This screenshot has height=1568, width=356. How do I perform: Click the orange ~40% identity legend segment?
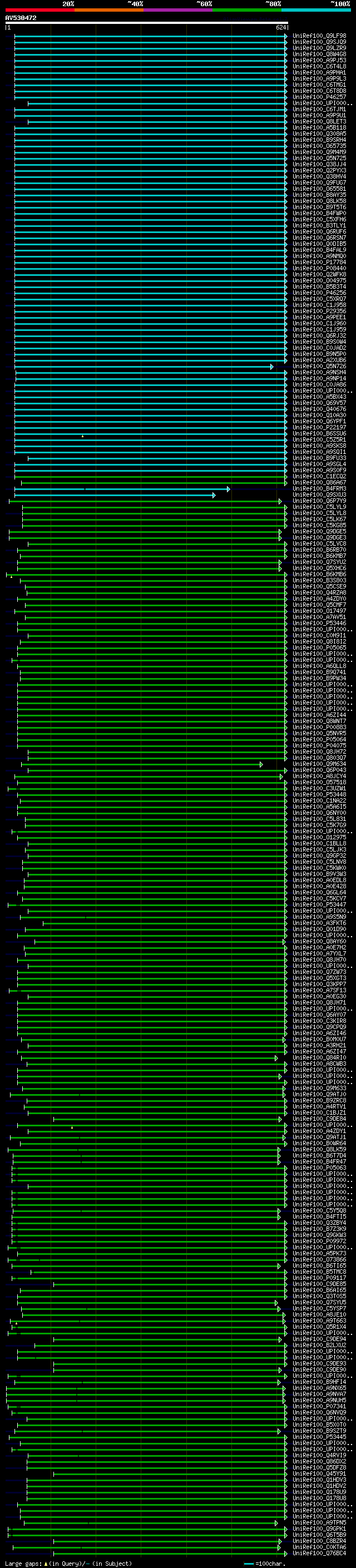tap(109, 10)
